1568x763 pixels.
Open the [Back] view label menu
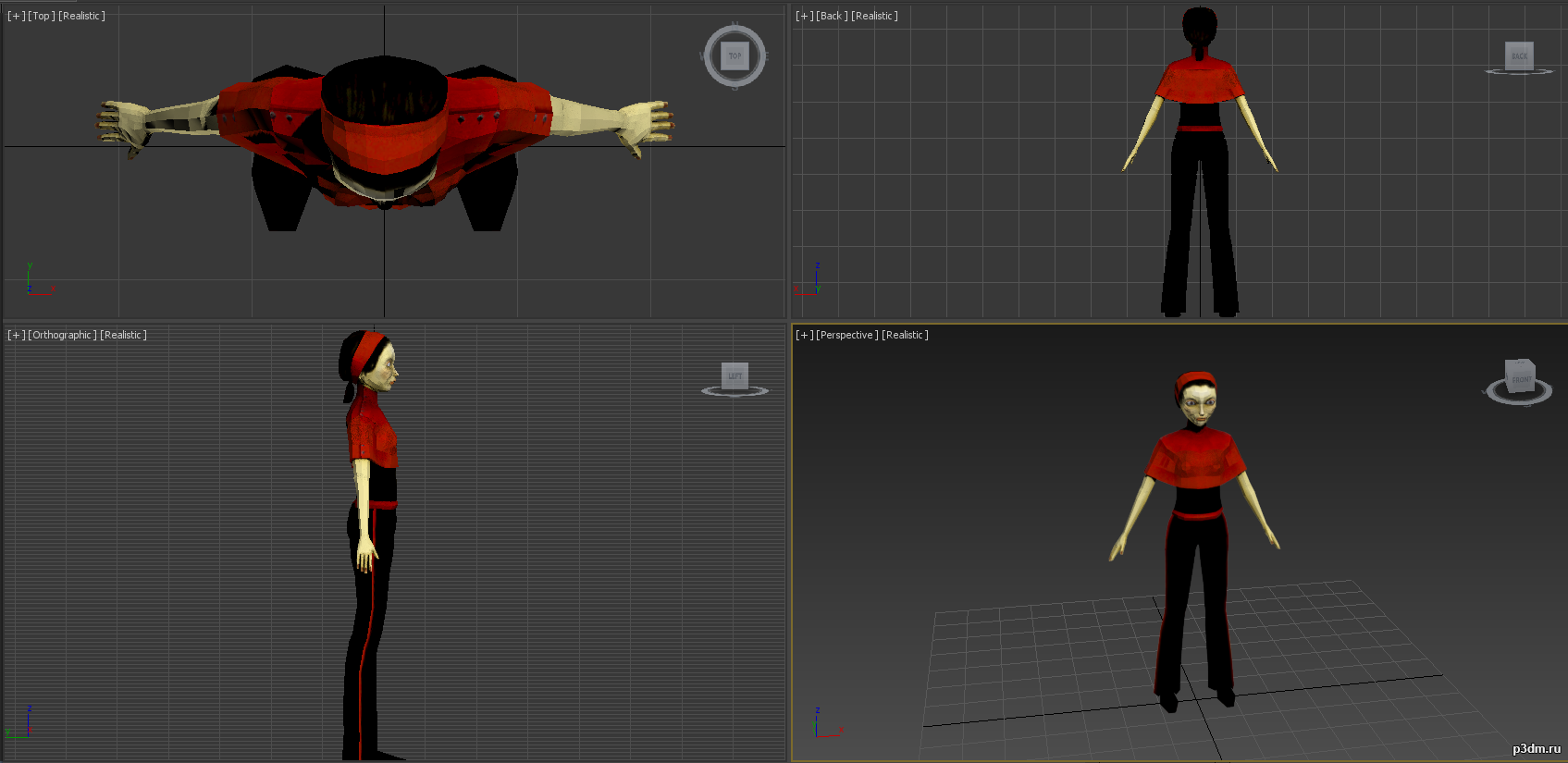(832, 16)
